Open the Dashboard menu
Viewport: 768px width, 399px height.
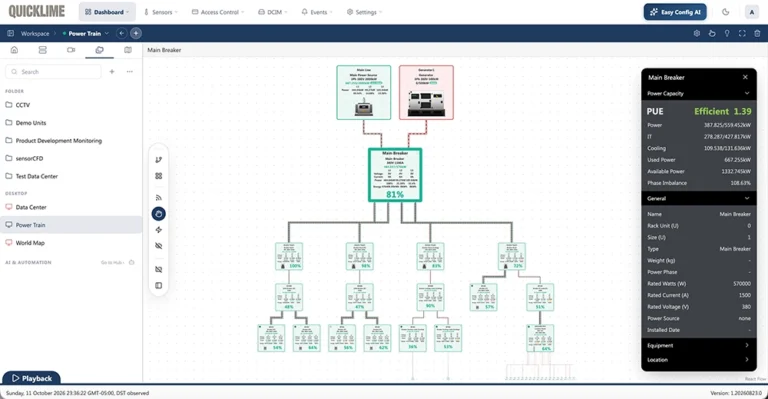[x=107, y=12]
